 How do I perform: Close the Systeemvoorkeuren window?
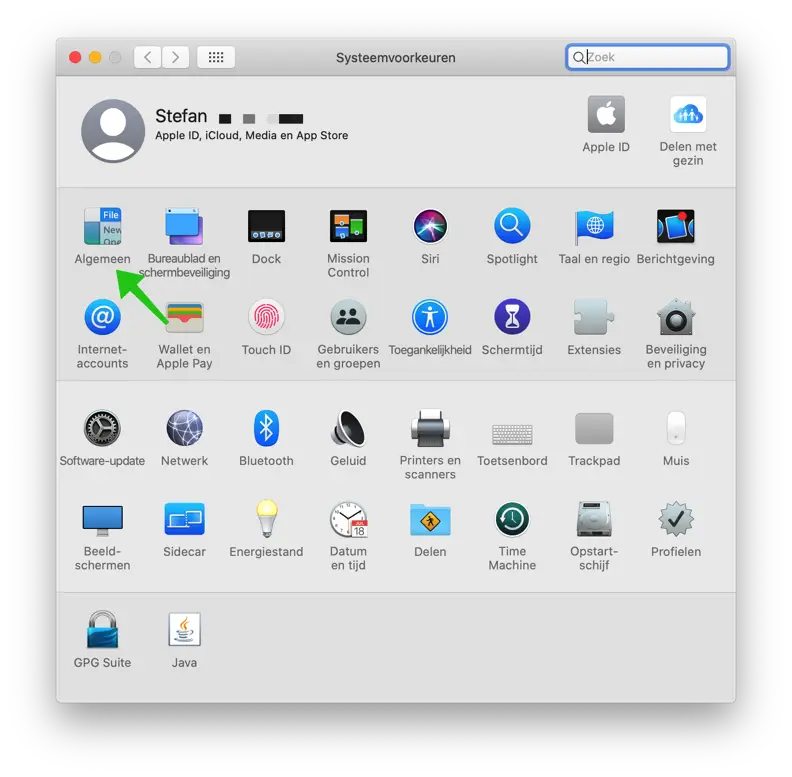pos(75,57)
